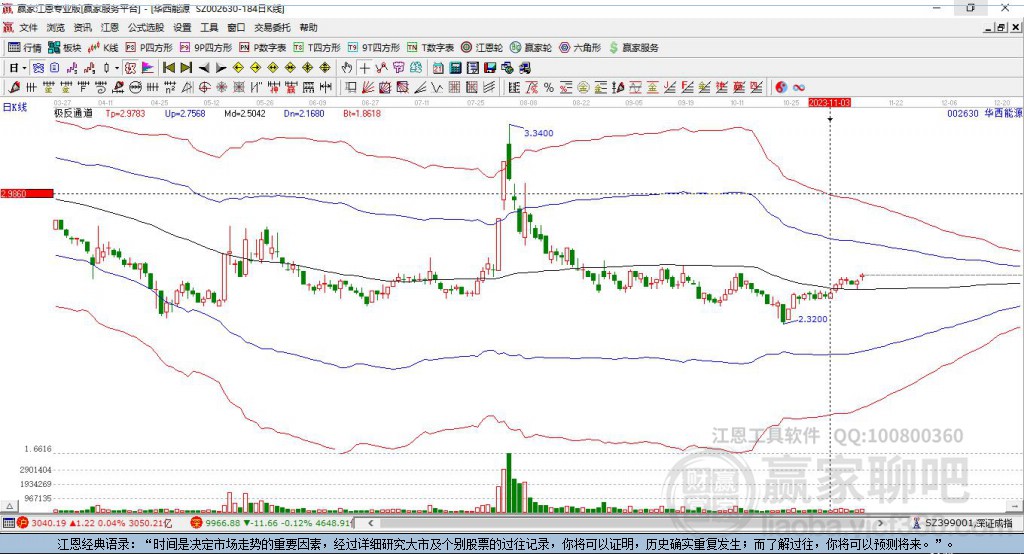Open the 六角形 tool
This screenshot has height=554, width=1024.
(x=580, y=48)
